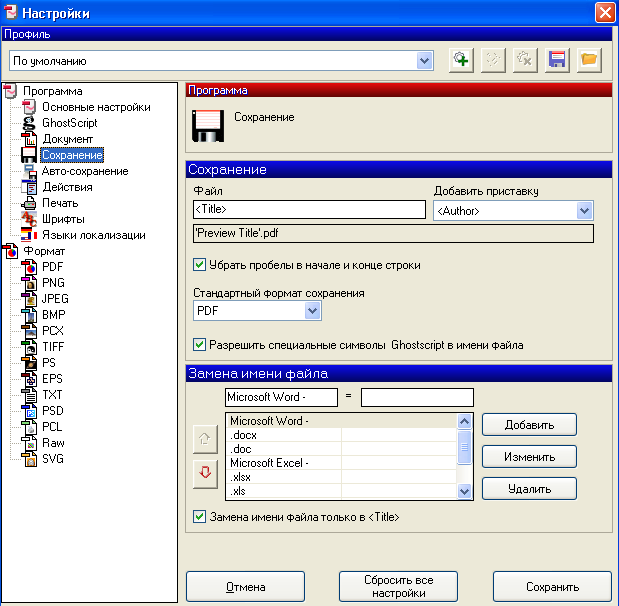Click the BMP format icon

(x=29, y=315)
